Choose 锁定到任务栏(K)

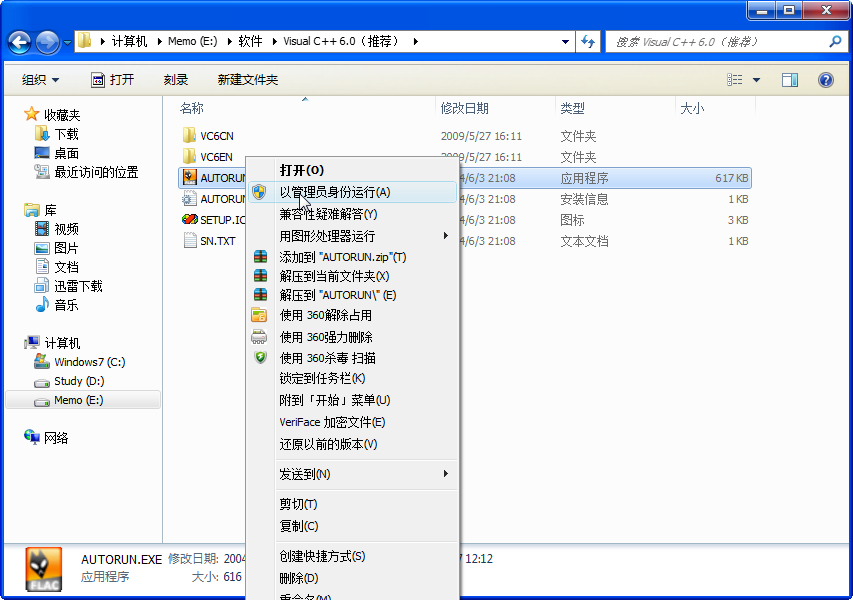tap(352, 378)
